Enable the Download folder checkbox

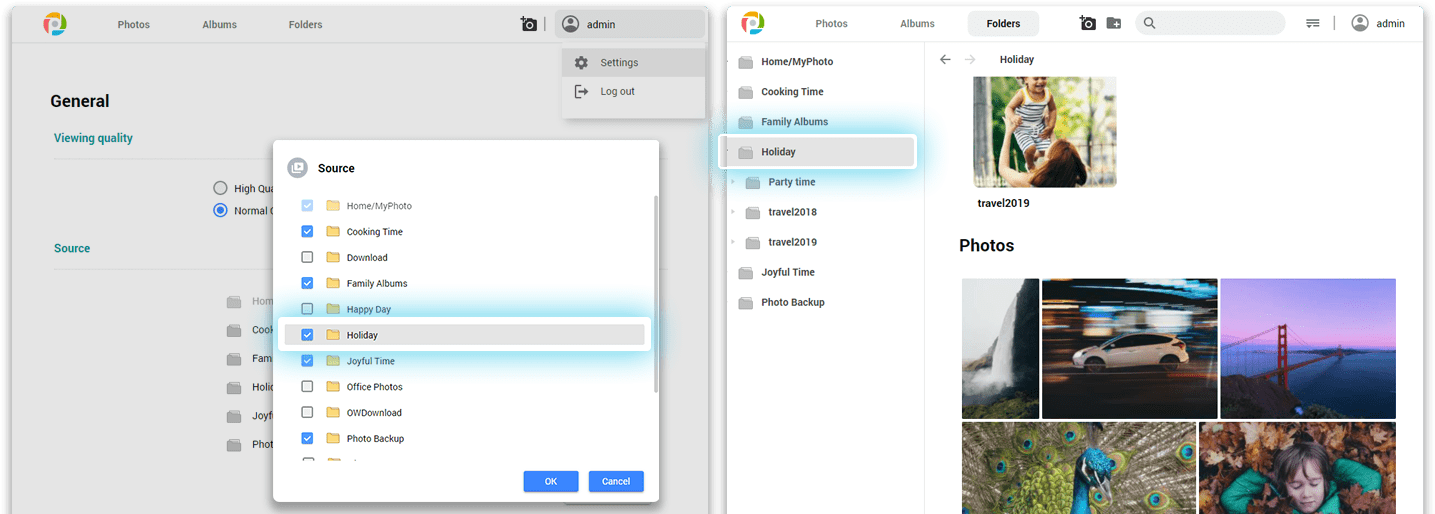pyautogui.click(x=307, y=258)
